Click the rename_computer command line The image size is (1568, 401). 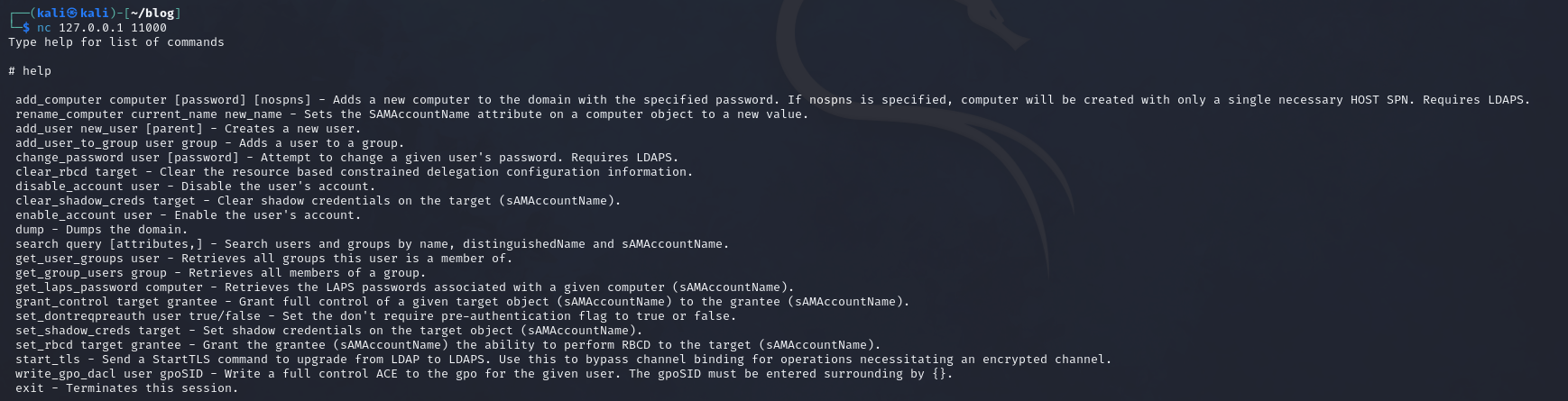[x=412, y=114]
